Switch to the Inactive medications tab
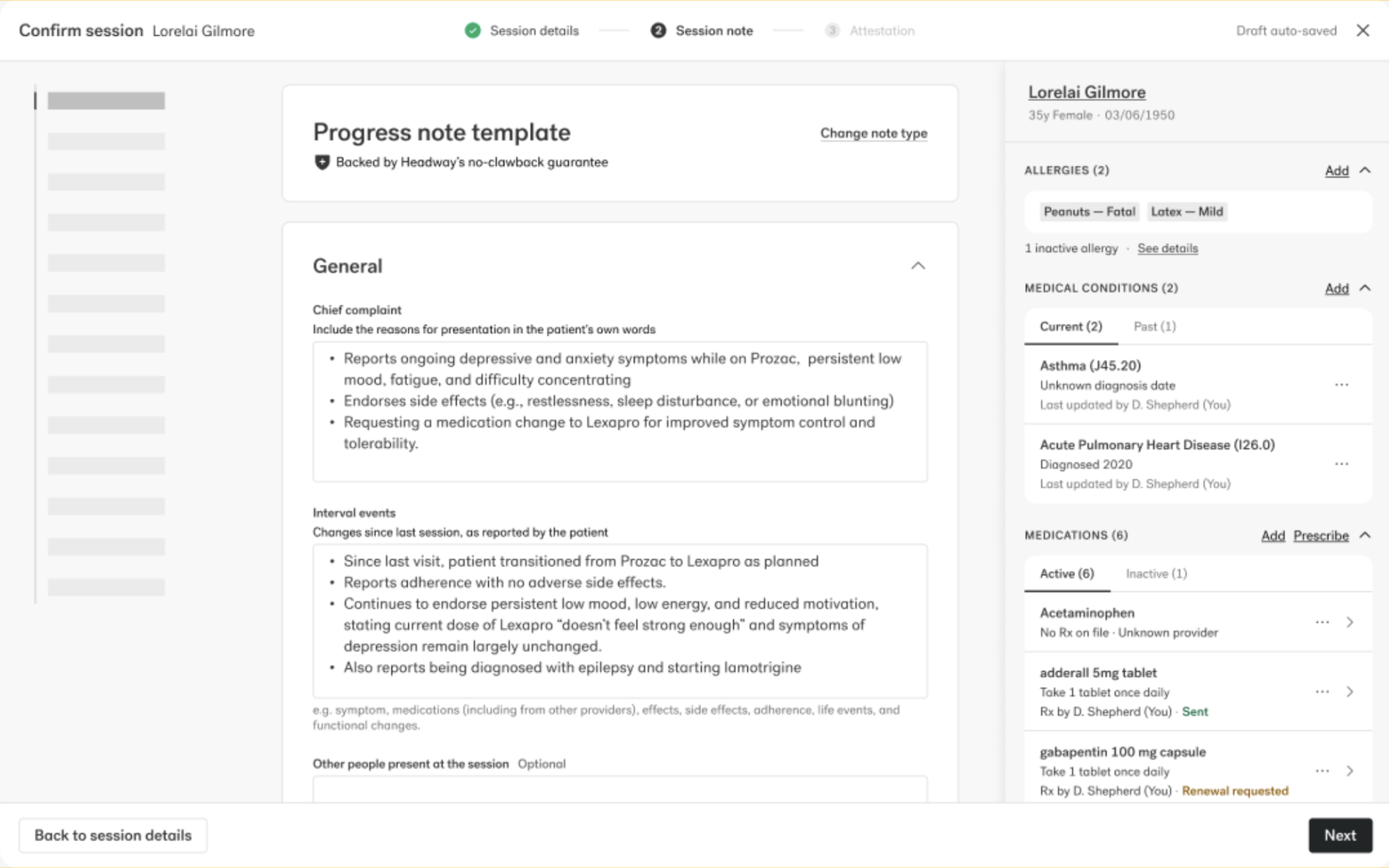Viewport: 1389px width, 868px height. pyautogui.click(x=1156, y=574)
